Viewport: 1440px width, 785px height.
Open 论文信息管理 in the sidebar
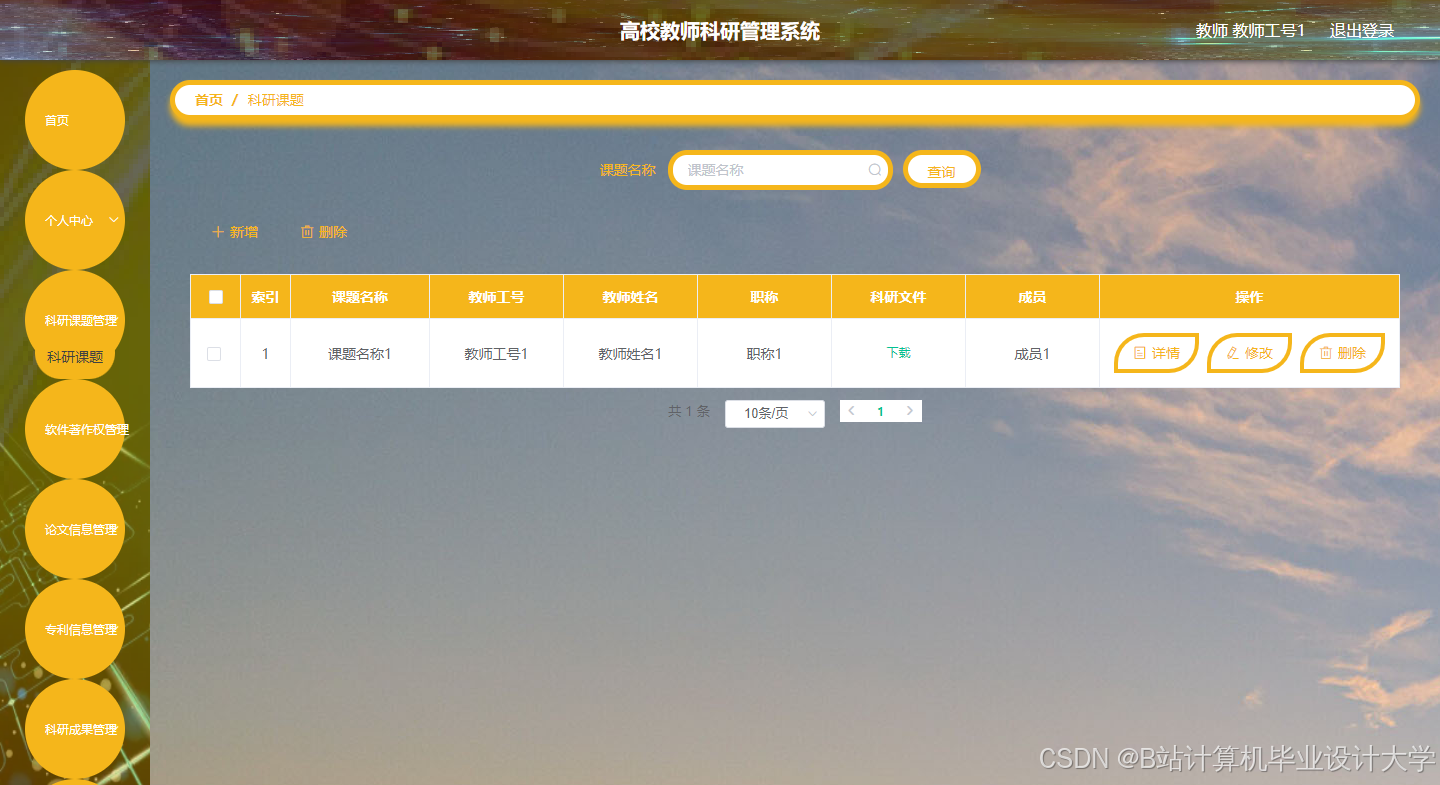pos(75,530)
